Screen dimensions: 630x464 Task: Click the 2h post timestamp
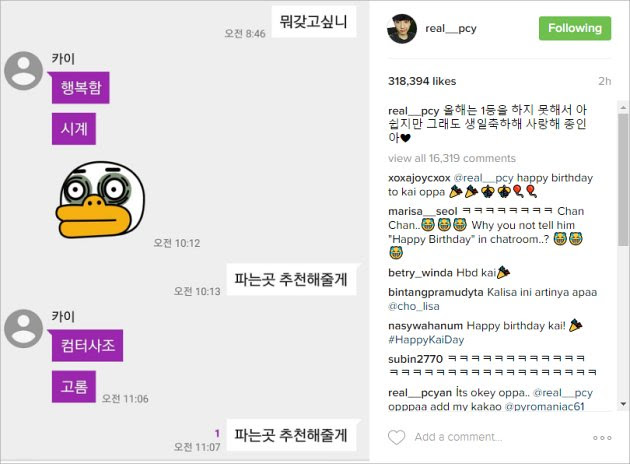[605, 81]
